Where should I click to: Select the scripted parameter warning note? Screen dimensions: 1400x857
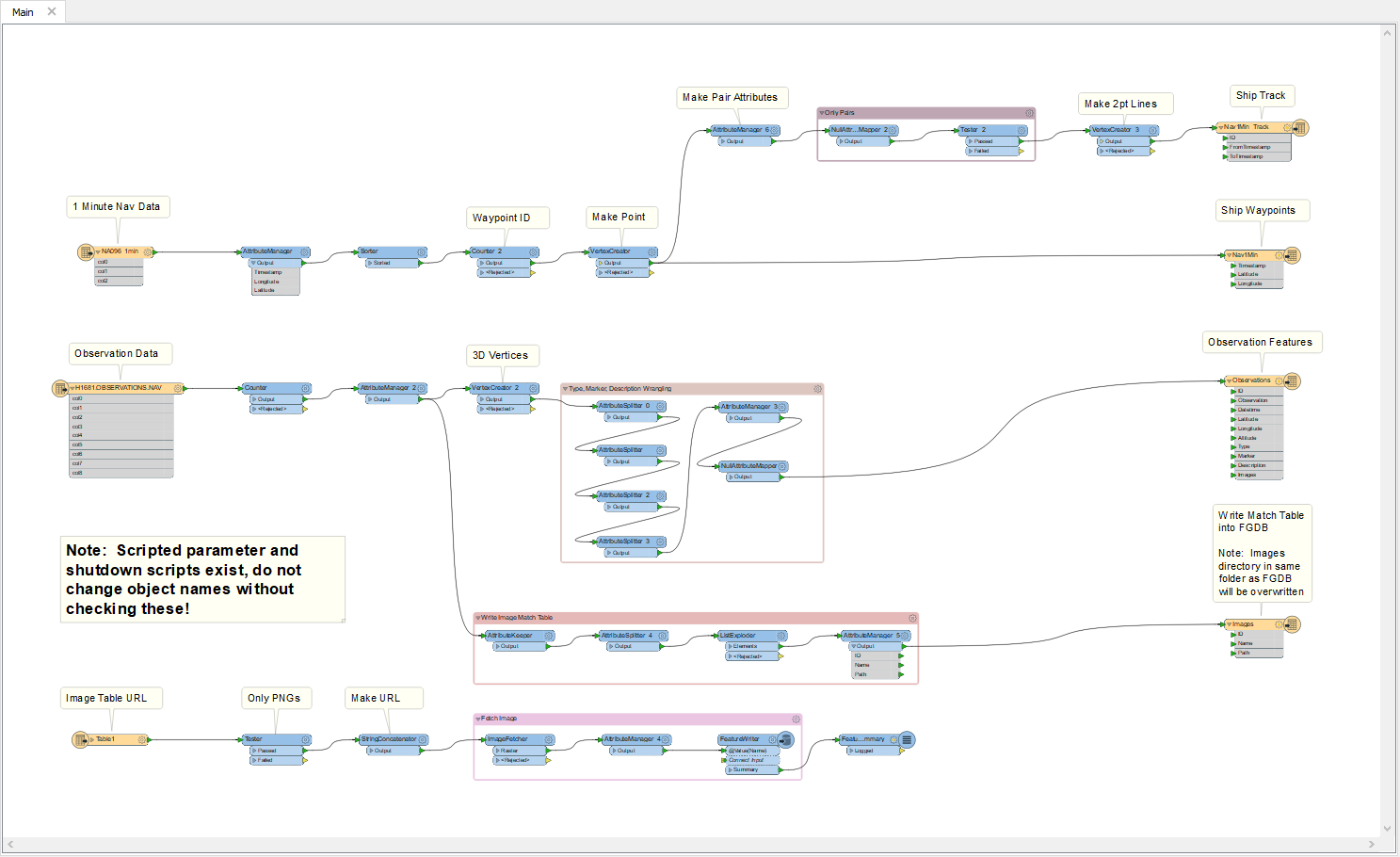coord(202,579)
